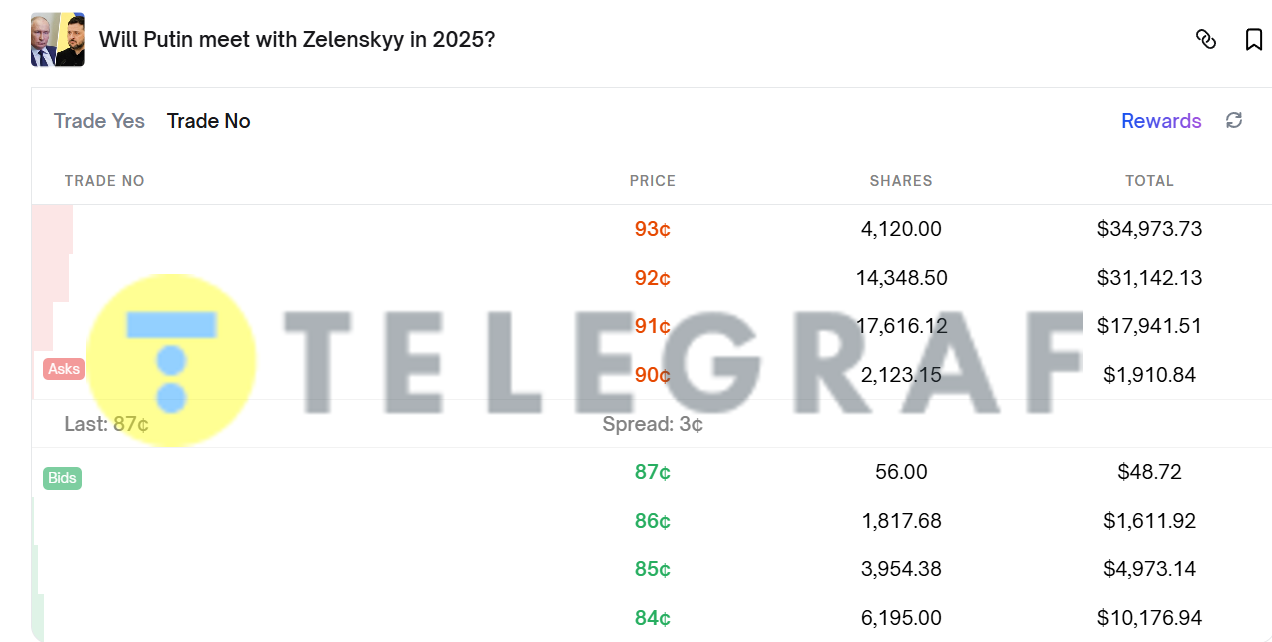Click the Bids label badge
Screen dimensions: 1272x642
[62, 478]
